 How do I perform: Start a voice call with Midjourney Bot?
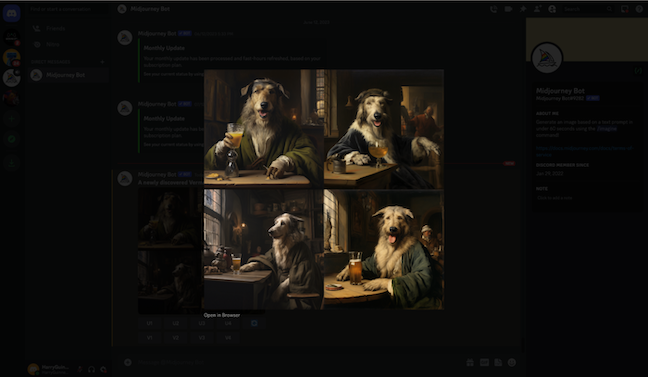(x=493, y=9)
